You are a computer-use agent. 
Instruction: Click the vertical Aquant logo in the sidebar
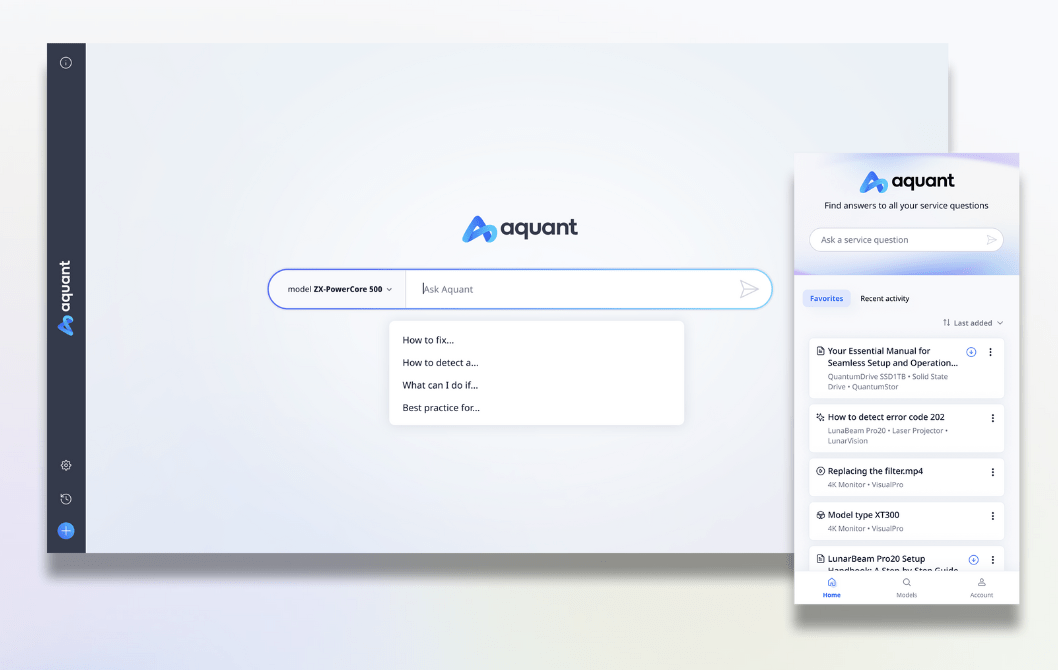point(65,298)
